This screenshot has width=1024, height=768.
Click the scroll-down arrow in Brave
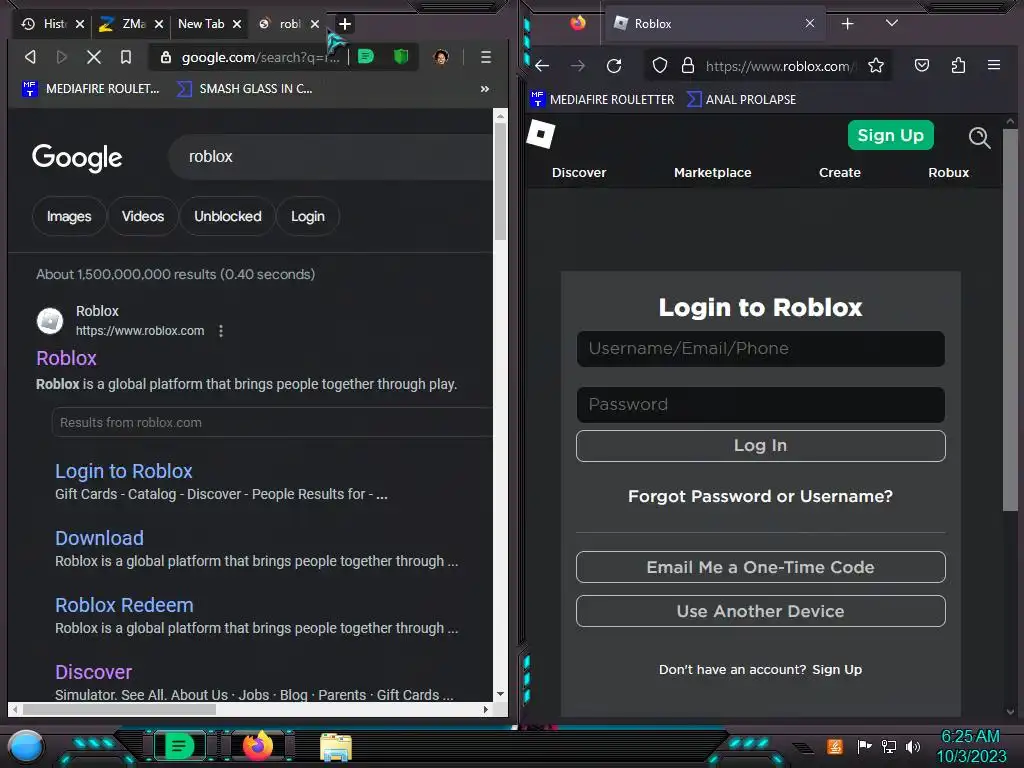[500, 694]
